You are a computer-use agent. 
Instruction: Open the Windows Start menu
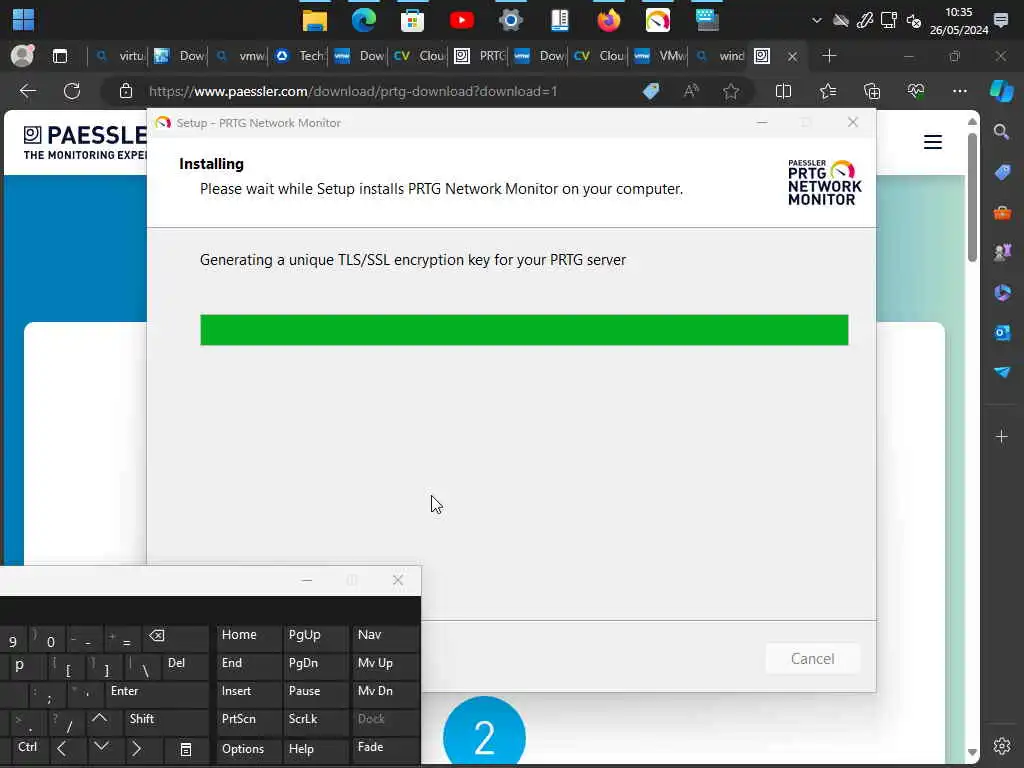click(24, 20)
